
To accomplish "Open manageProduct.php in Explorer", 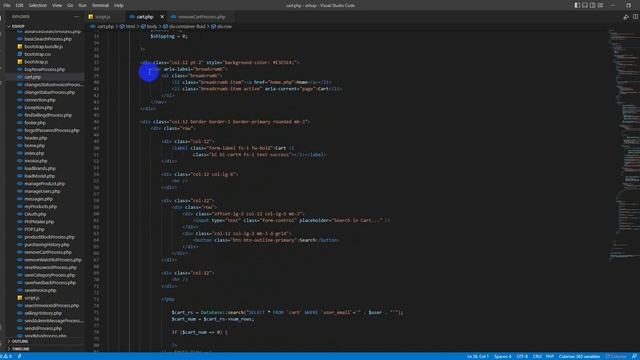I will [44, 184].
